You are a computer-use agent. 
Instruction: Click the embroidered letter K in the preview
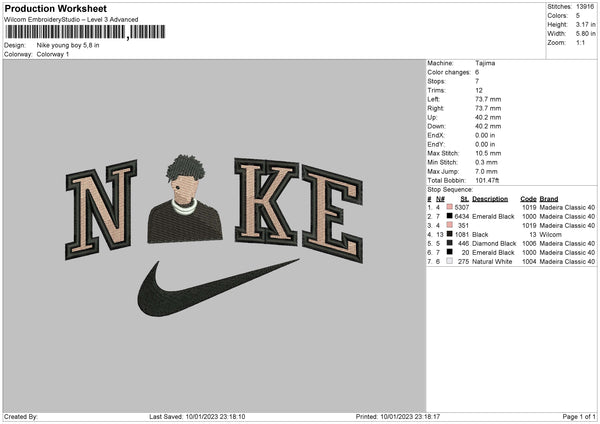point(267,202)
